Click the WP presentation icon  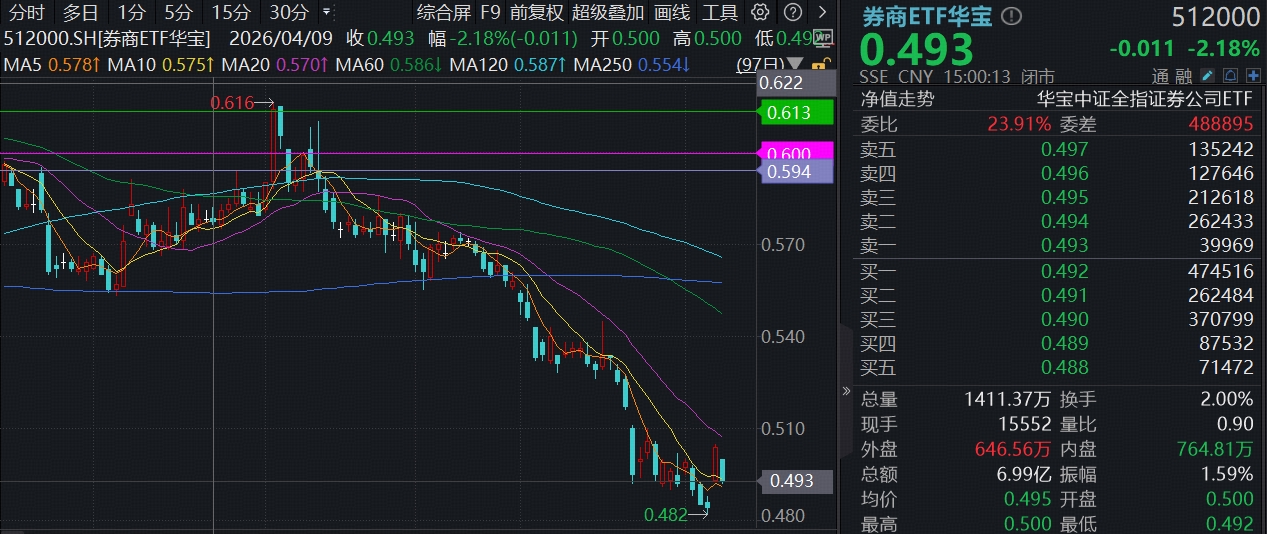coord(822,38)
